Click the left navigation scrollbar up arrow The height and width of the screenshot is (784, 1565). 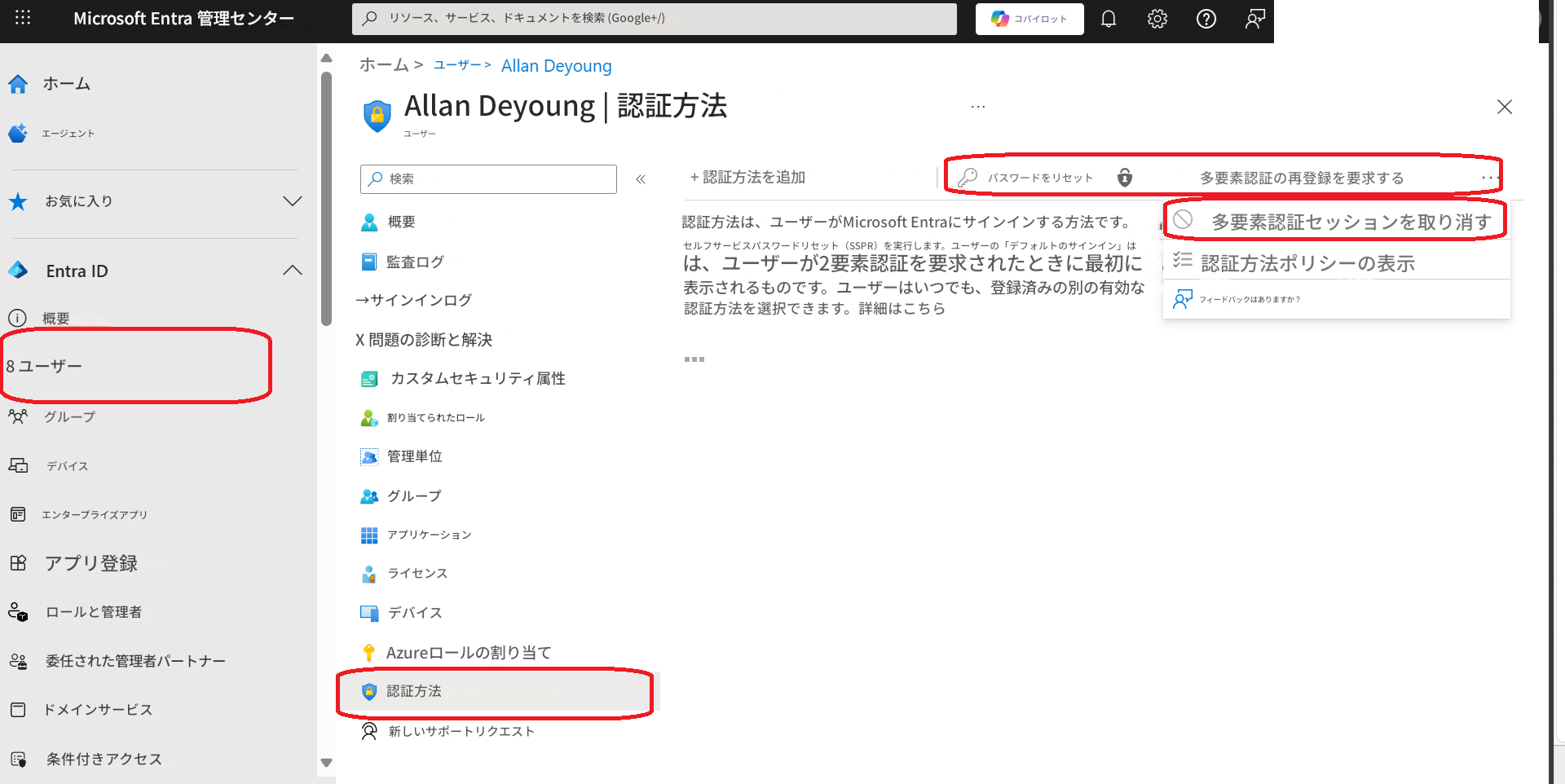[x=327, y=58]
